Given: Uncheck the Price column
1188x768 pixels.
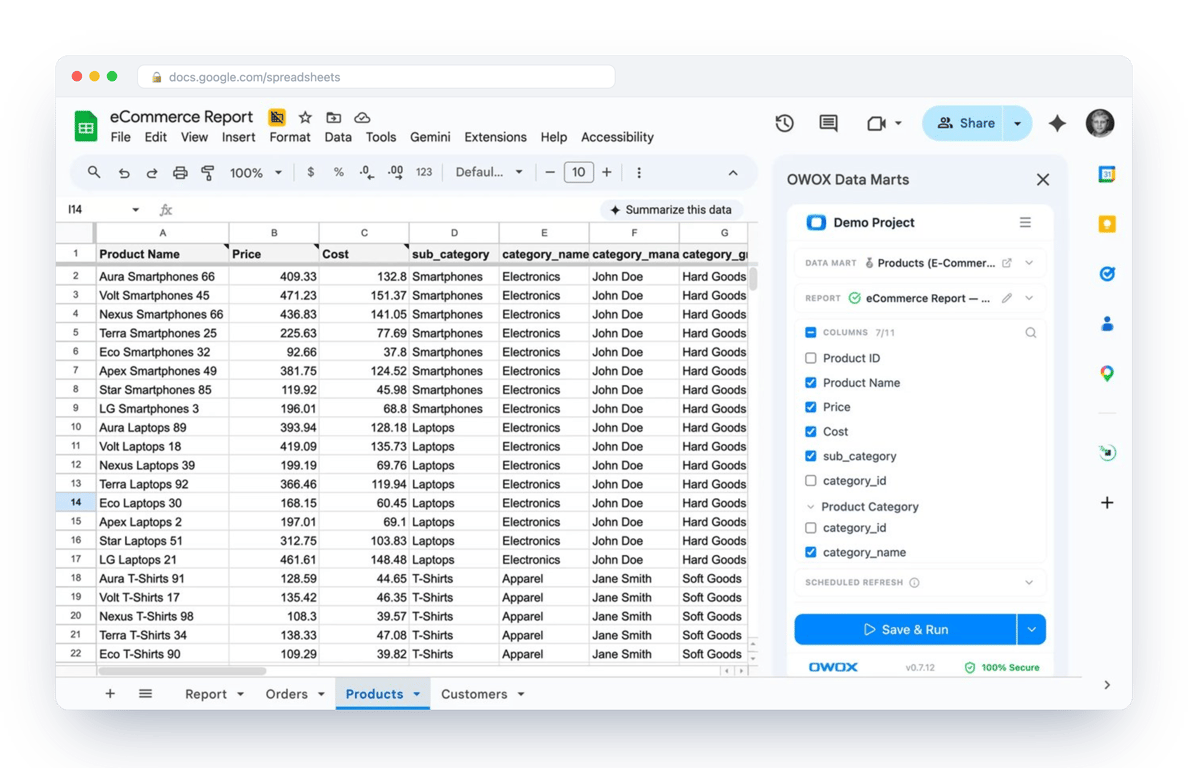Looking at the screenshot, I should 811,407.
